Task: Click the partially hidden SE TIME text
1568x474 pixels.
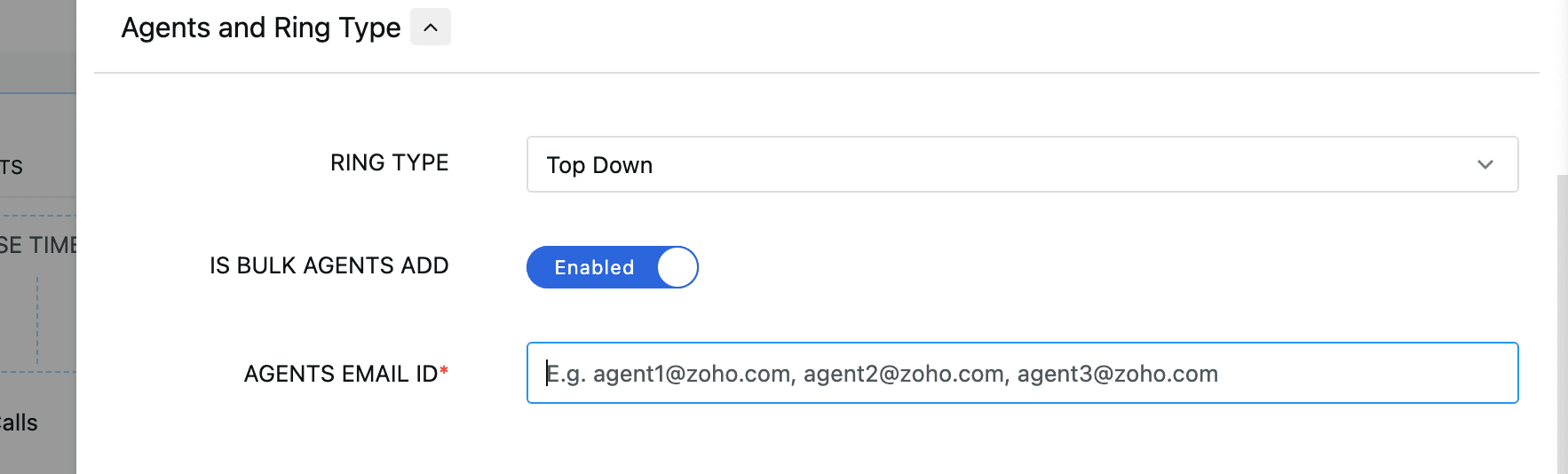Action: coord(37,245)
